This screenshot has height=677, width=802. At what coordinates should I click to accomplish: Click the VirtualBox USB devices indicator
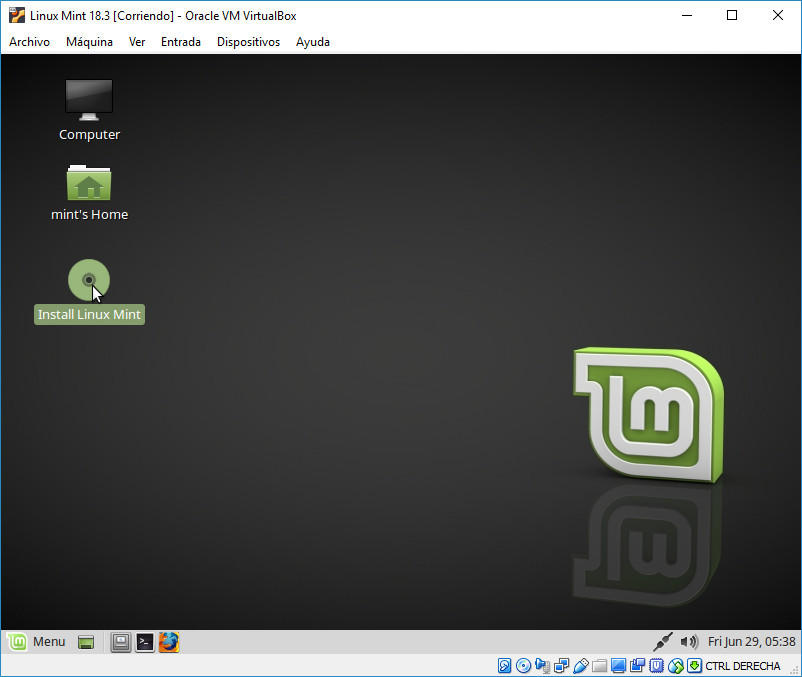pos(581,666)
